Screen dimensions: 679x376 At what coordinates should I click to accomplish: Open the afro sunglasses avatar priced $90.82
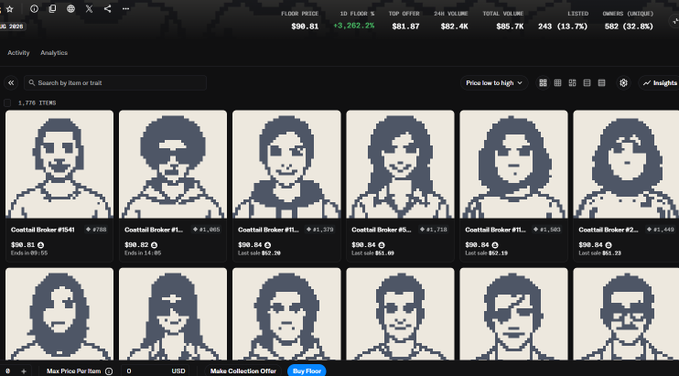point(173,164)
